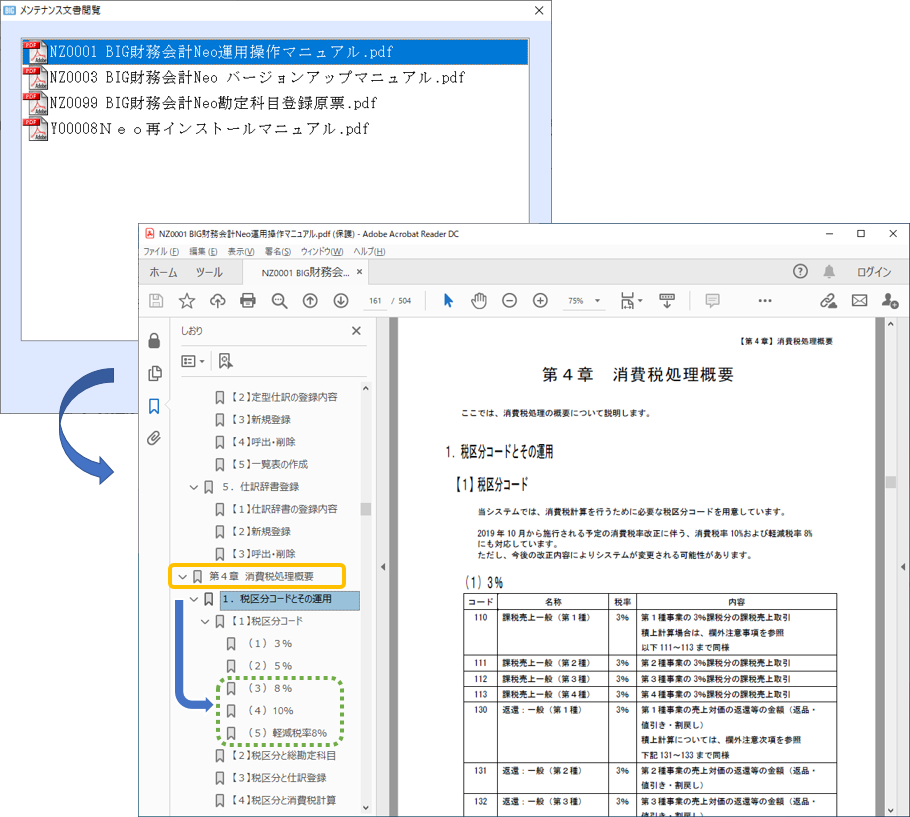Screen dimensions: 910x817
Task: Open the fit page options icon
Action: (631, 301)
